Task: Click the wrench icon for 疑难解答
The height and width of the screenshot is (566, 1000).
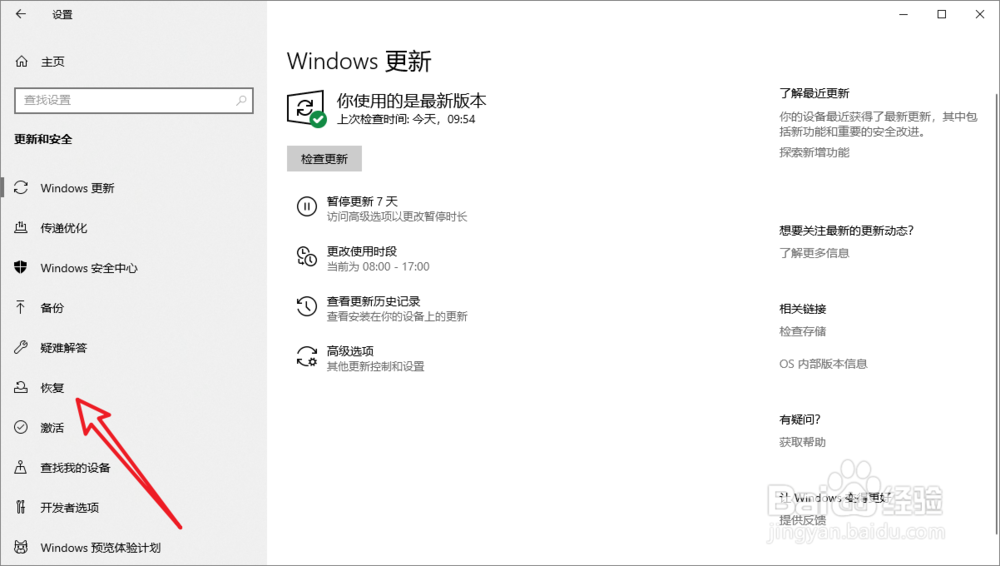Action: 21,347
